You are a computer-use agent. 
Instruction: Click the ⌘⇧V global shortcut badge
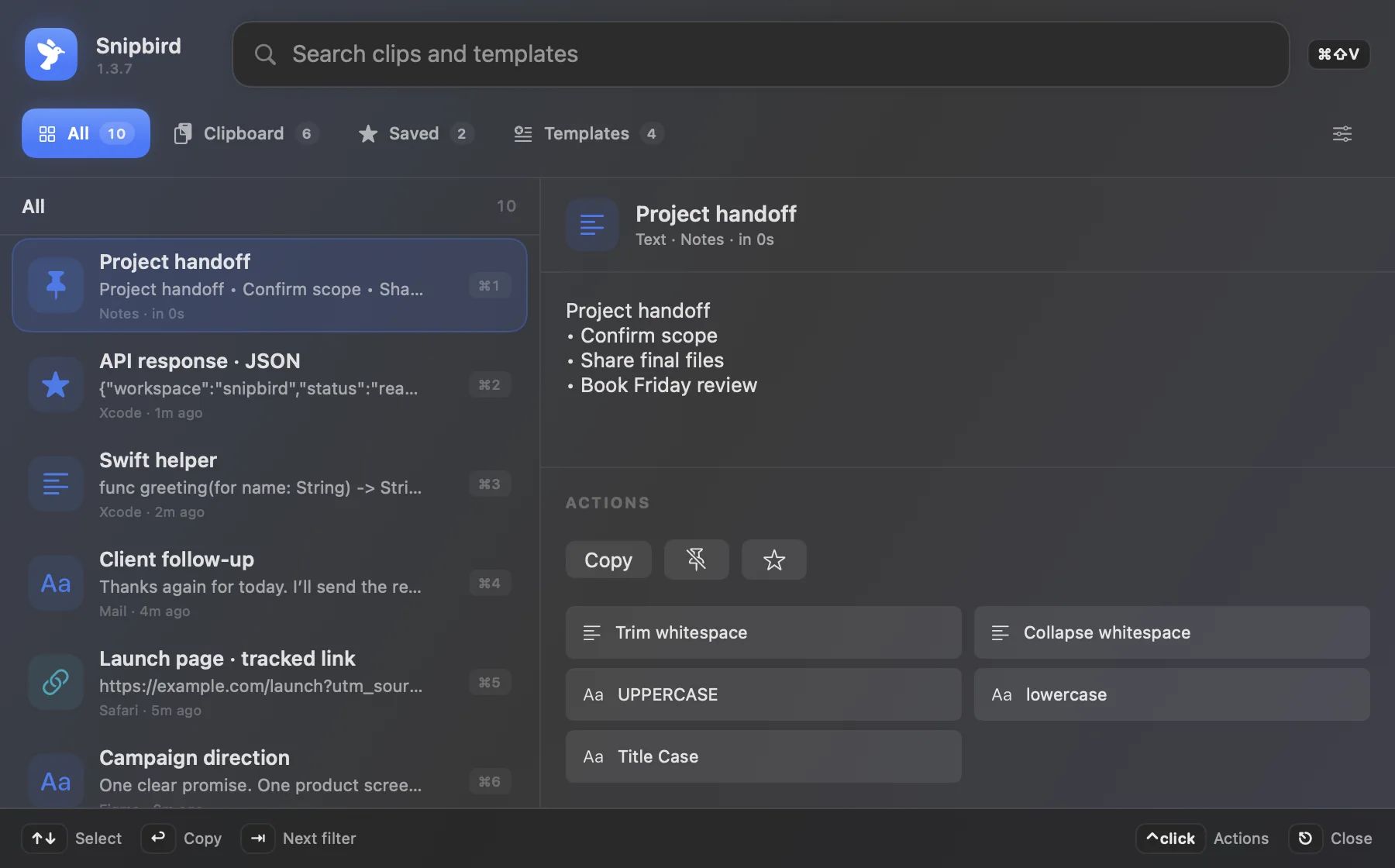coord(1338,54)
